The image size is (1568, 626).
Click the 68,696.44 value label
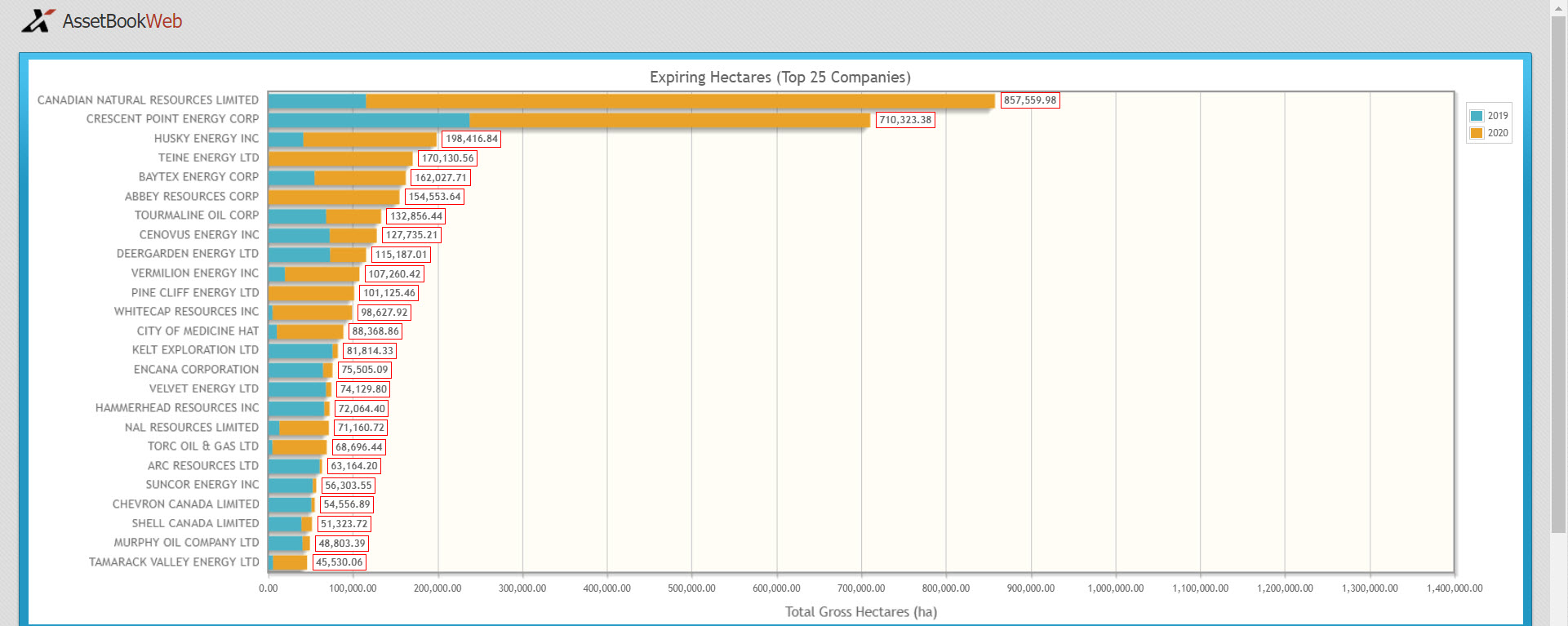(359, 447)
